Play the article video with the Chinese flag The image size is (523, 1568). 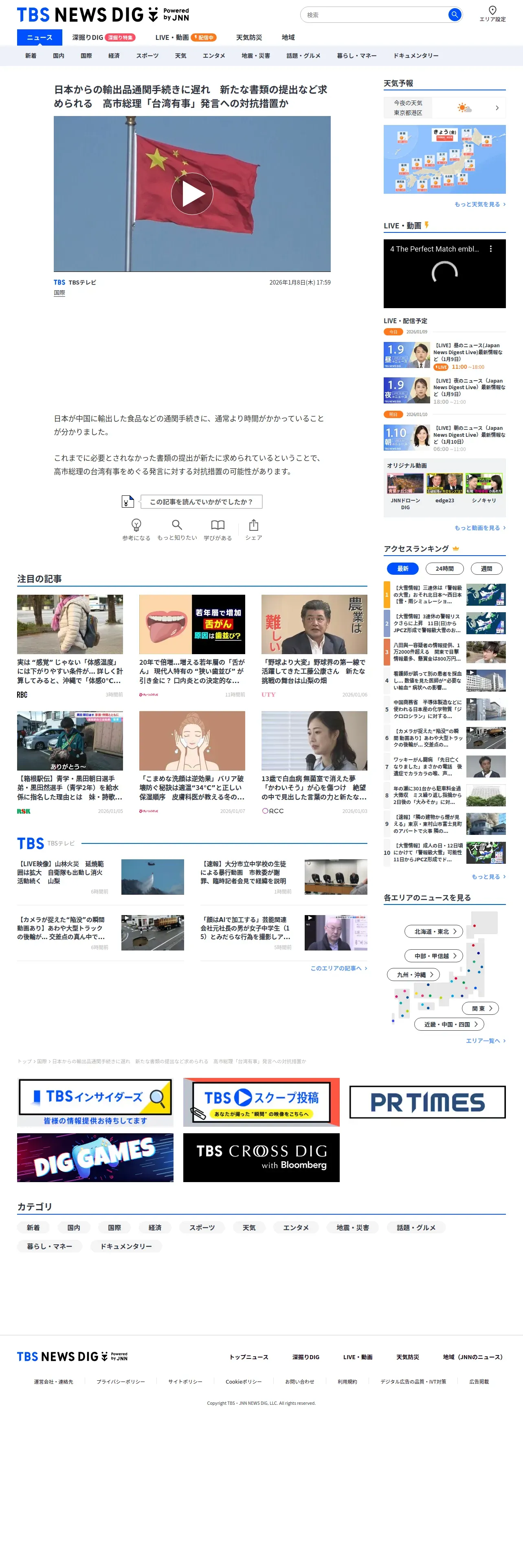[192, 194]
